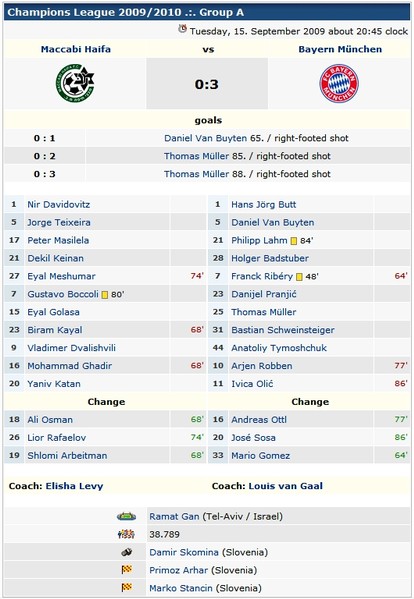Viewport: 414px width, 599px height.
Task: Click the clock icon beside match date
Action: 183,29
